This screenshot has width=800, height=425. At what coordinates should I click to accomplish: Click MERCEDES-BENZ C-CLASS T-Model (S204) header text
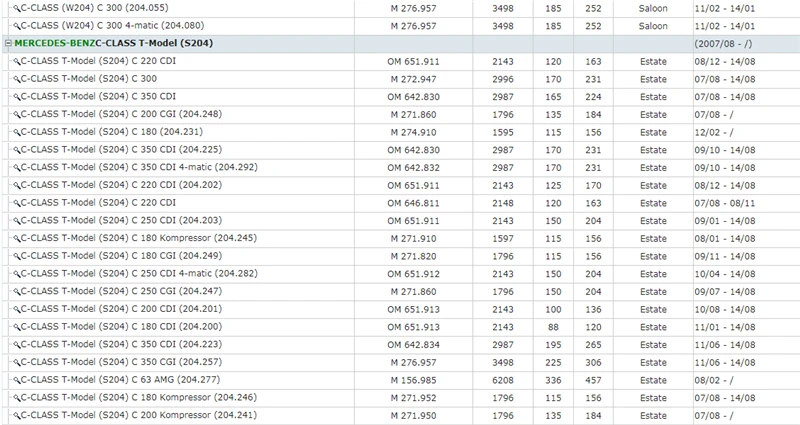pos(113,43)
